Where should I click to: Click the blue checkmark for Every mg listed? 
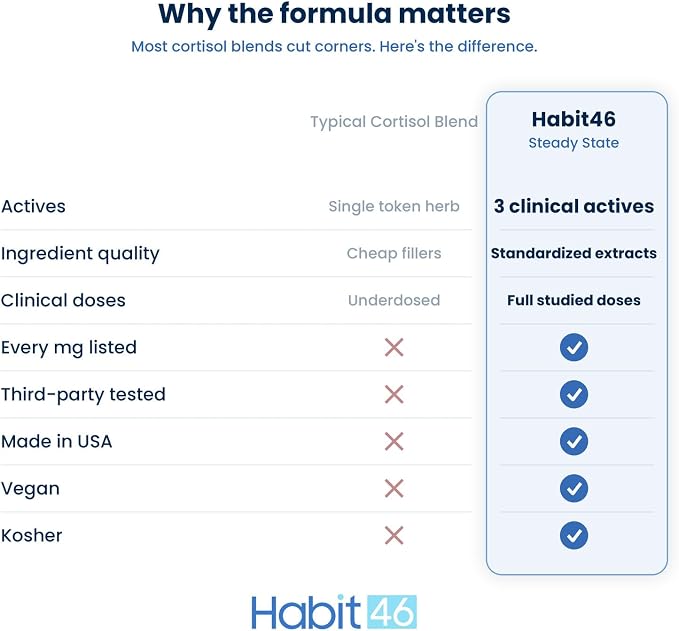click(573, 347)
